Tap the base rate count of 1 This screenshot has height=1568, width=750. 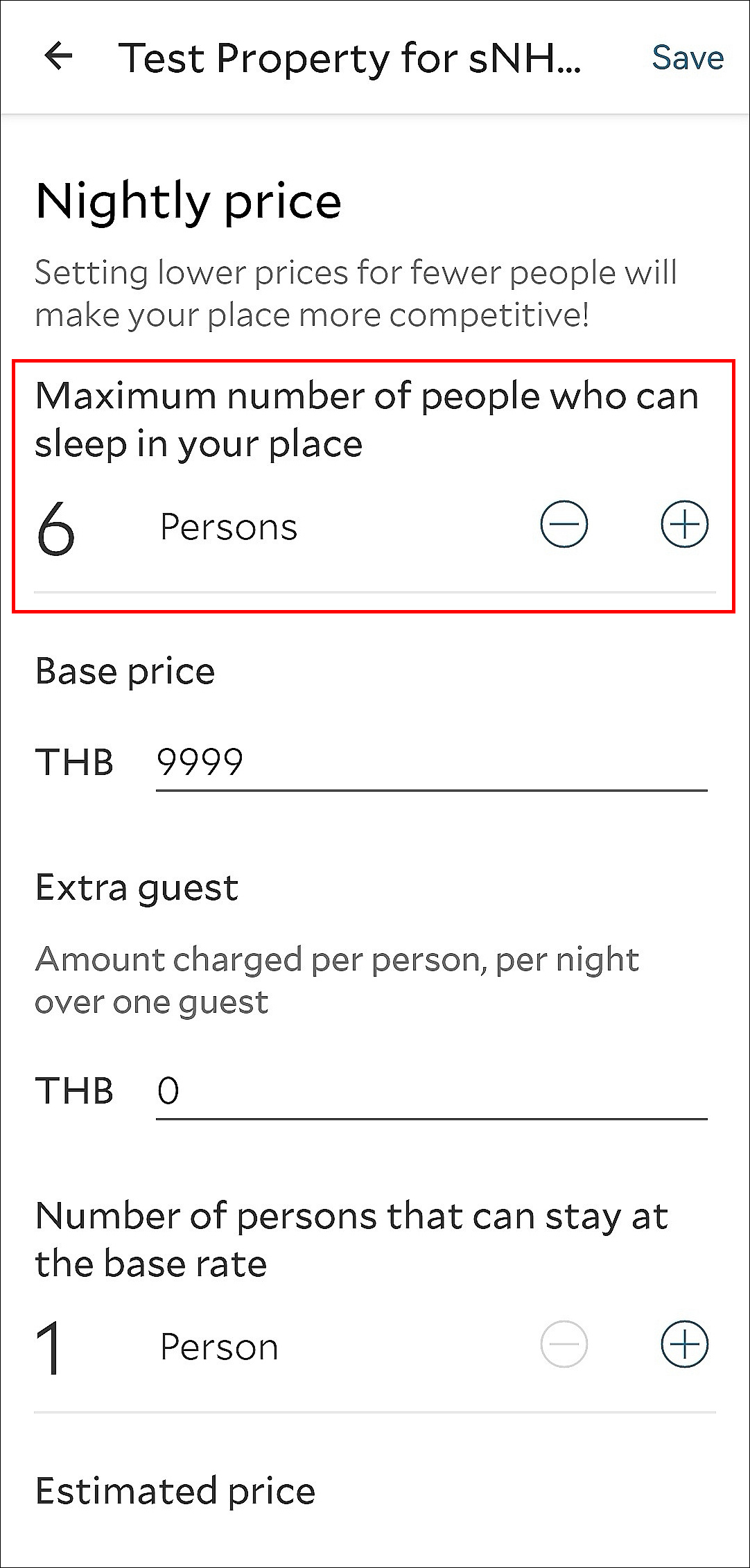[50, 1347]
